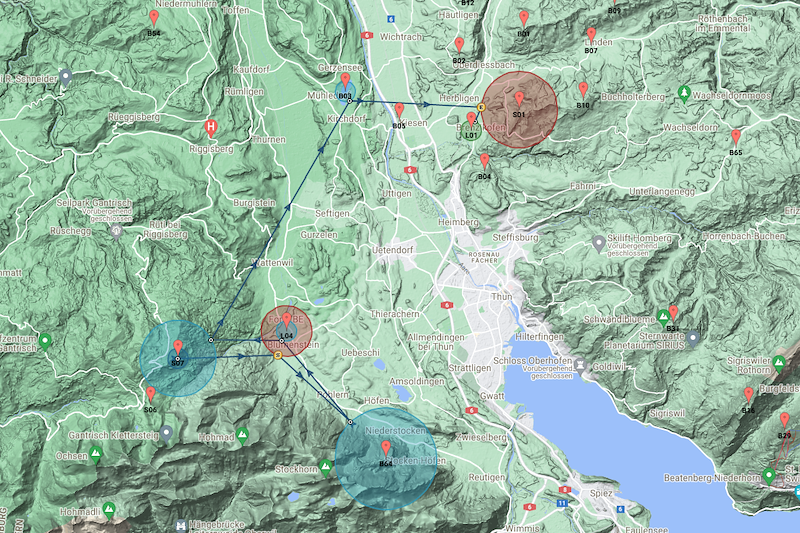Click the S07 turnpoint pin
This screenshot has height=533, width=800.
177,349
